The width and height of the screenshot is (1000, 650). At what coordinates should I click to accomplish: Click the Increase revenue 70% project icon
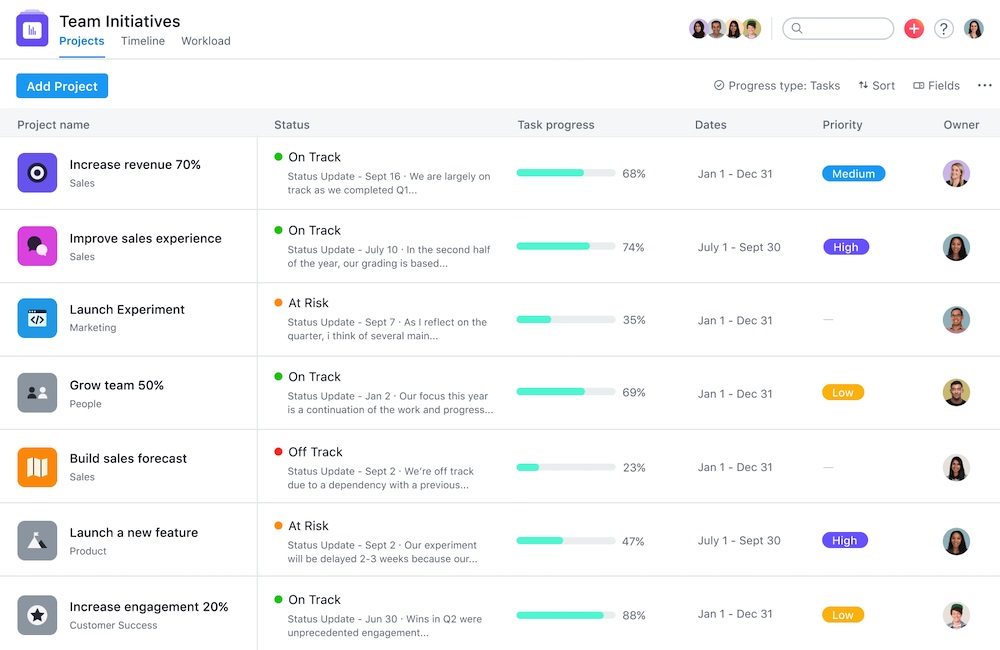pyautogui.click(x=37, y=173)
